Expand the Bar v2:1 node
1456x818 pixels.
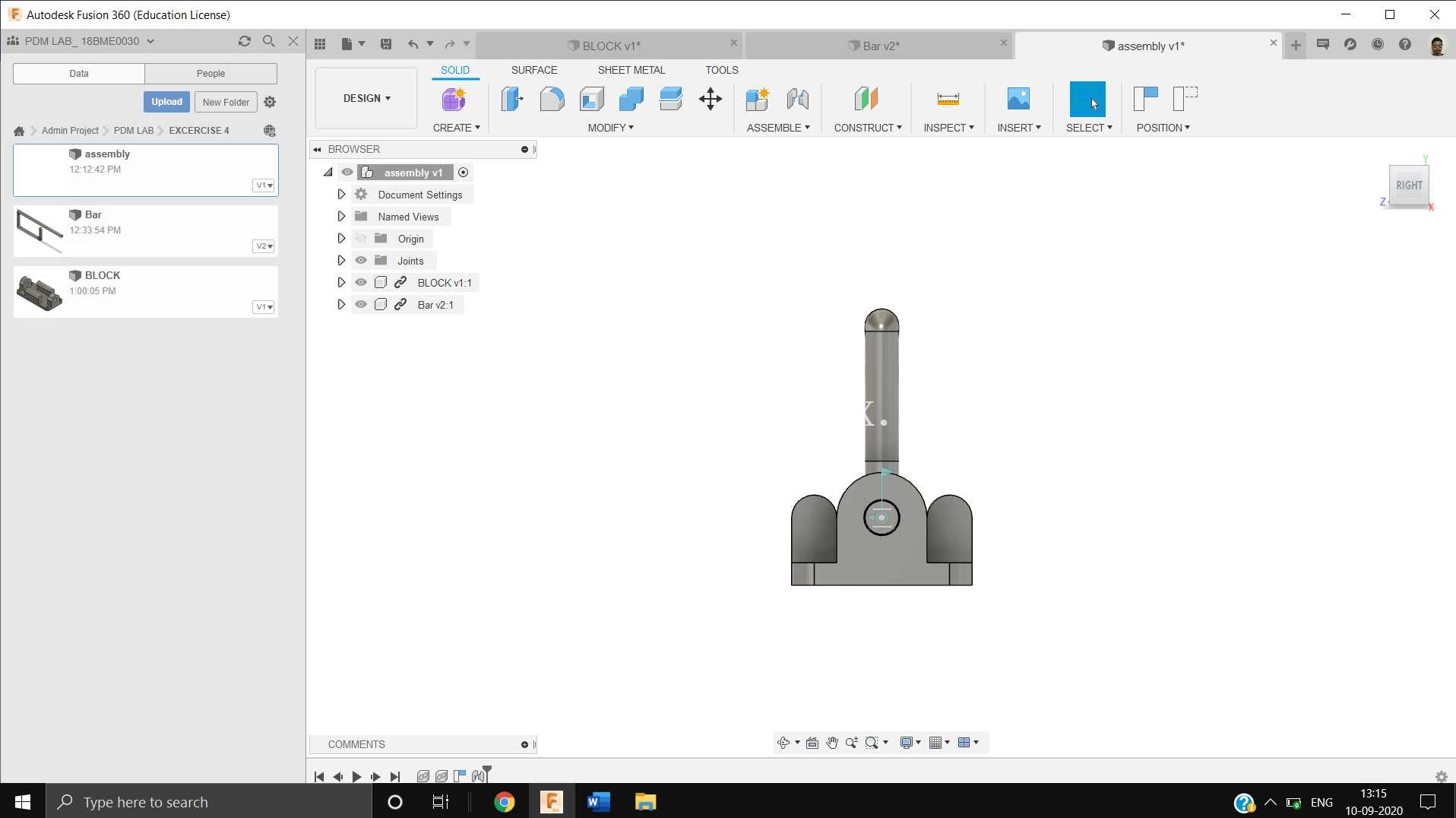341,305
